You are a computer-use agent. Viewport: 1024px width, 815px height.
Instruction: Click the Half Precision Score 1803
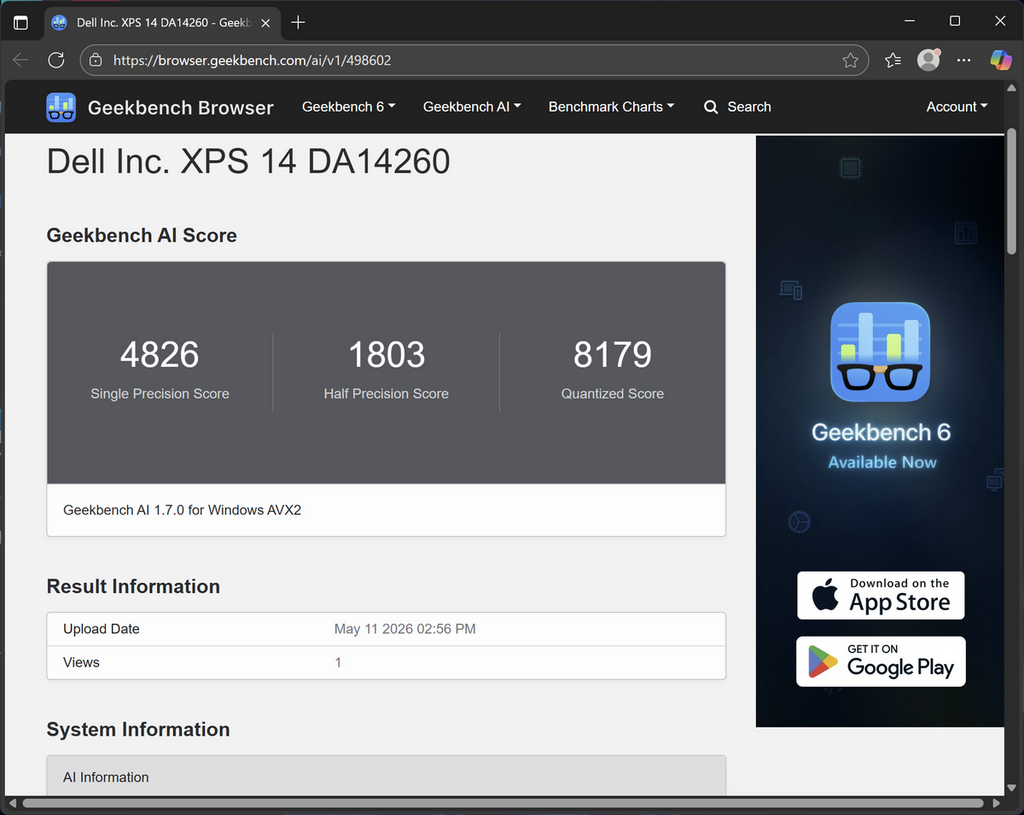pyautogui.click(x=386, y=355)
